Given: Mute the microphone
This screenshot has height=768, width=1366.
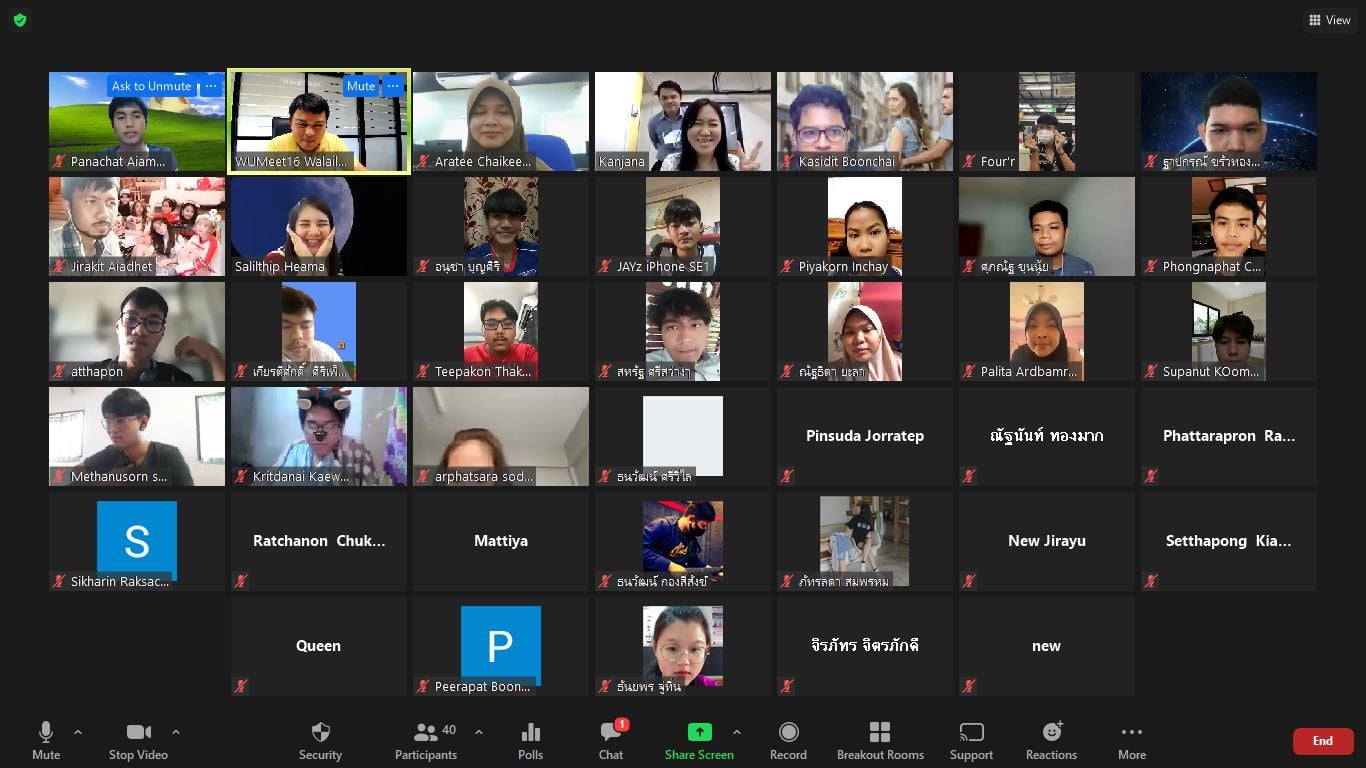Looking at the screenshot, I should tap(46, 740).
